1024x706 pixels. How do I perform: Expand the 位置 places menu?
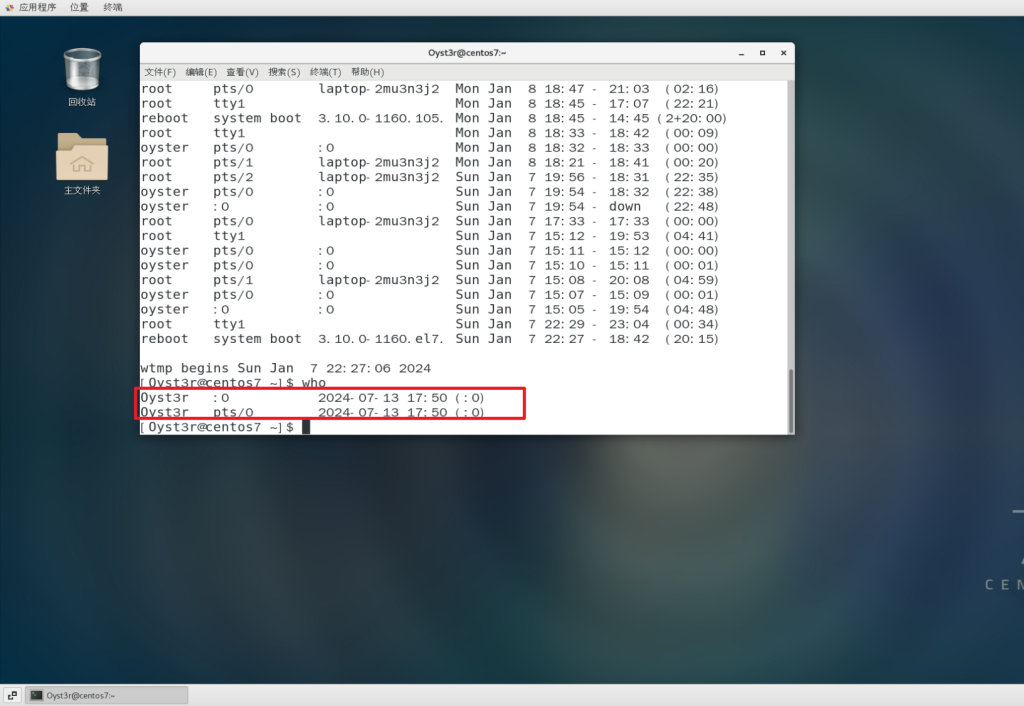[x=79, y=7]
